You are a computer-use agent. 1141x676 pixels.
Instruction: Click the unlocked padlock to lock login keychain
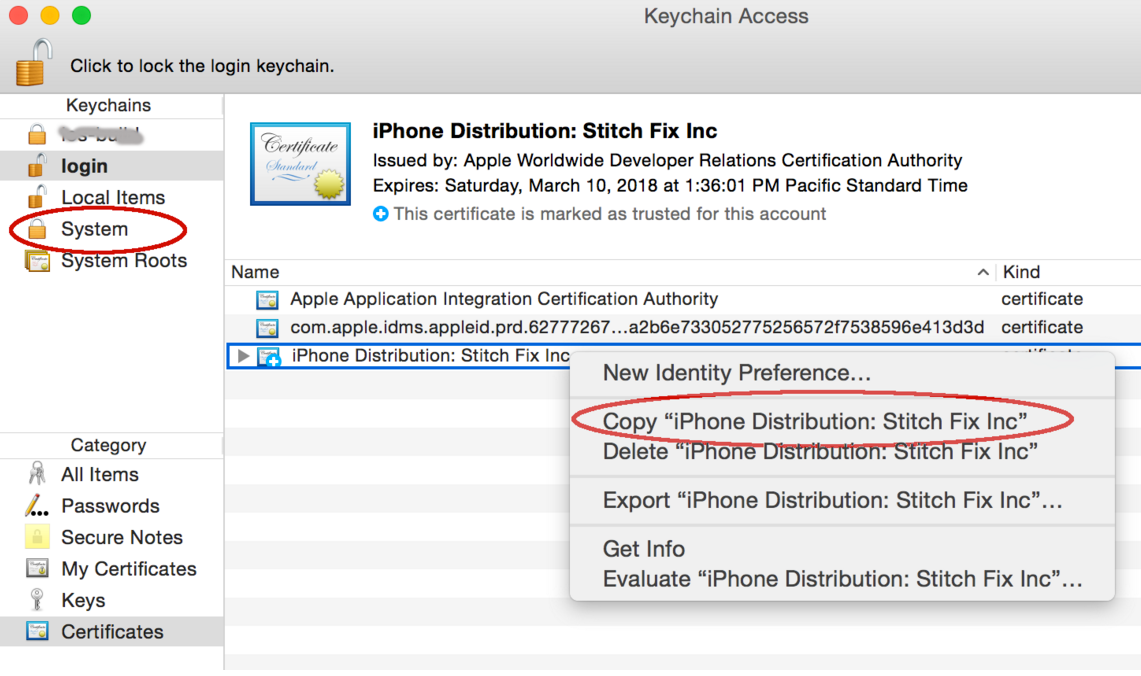[x=33, y=63]
